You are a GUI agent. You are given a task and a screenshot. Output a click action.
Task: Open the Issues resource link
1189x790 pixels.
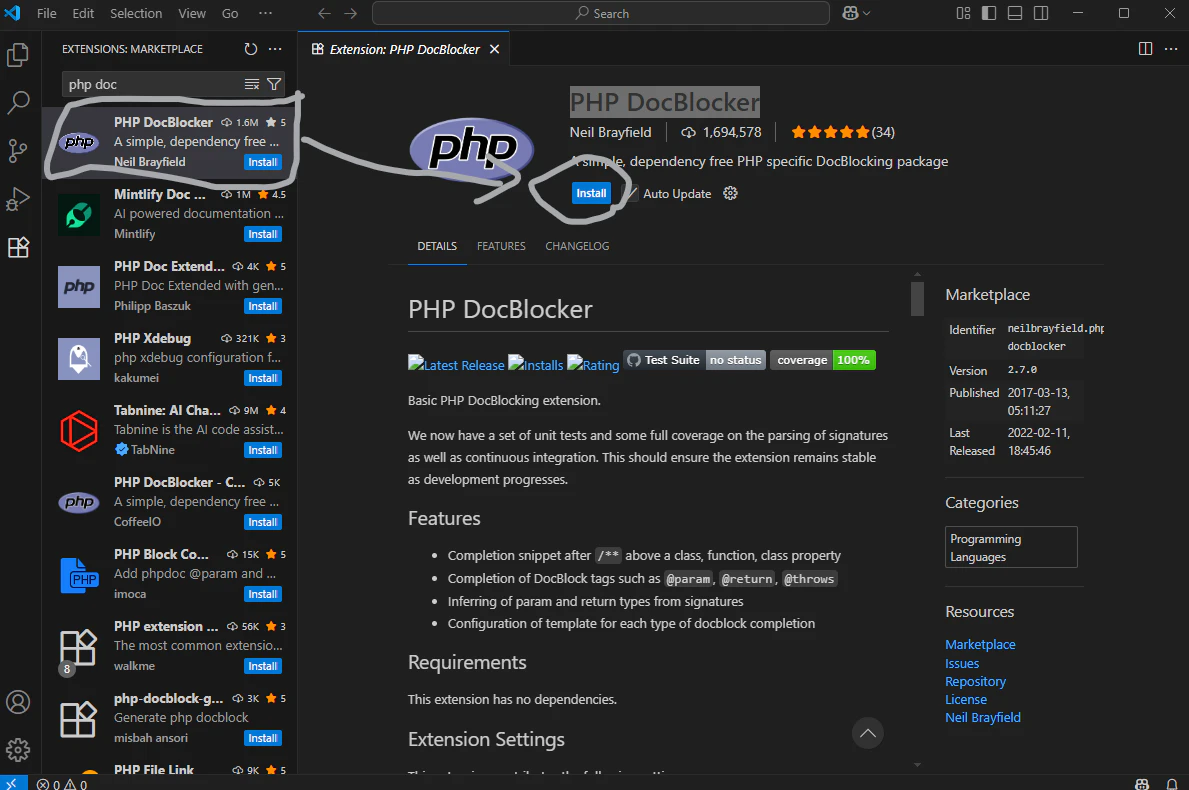[x=962, y=663]
